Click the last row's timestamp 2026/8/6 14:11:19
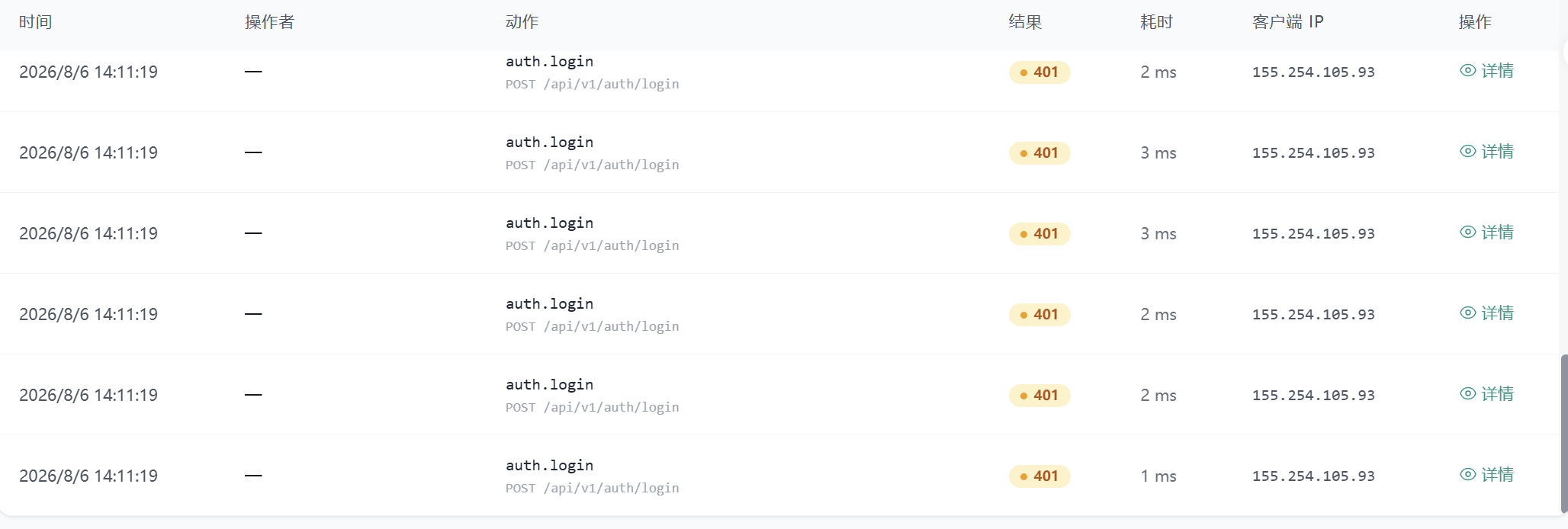The width and height of the screenshot is (1568, 529). click(x=88, y=476)
